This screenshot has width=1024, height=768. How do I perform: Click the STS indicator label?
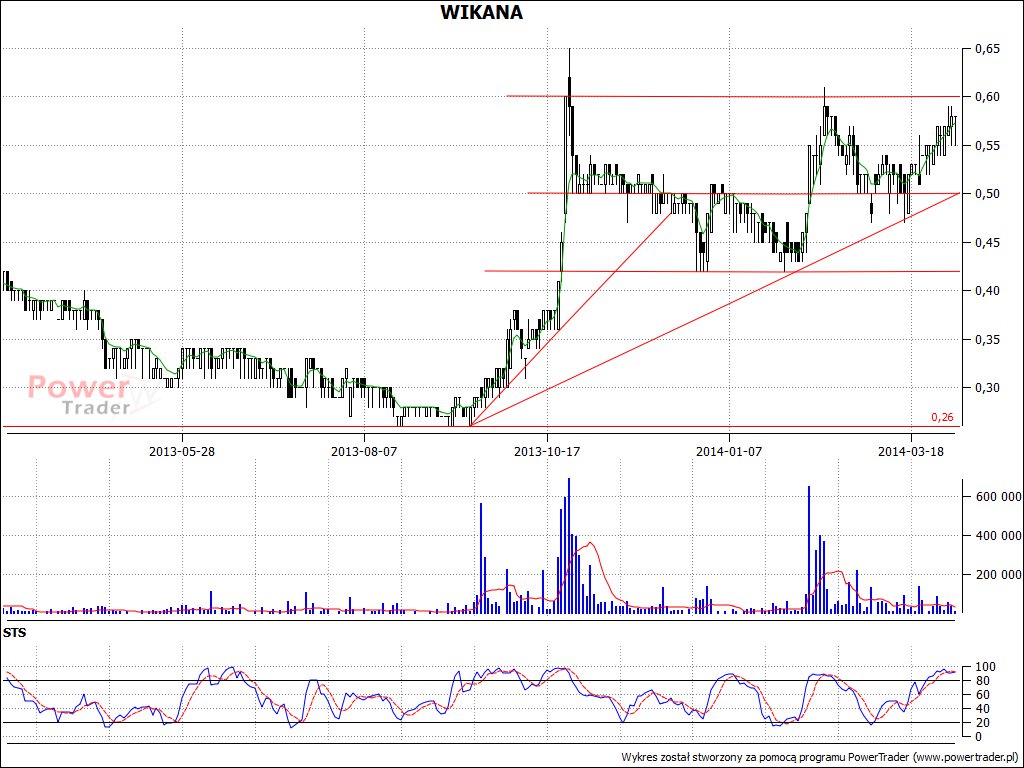(14, 633)
